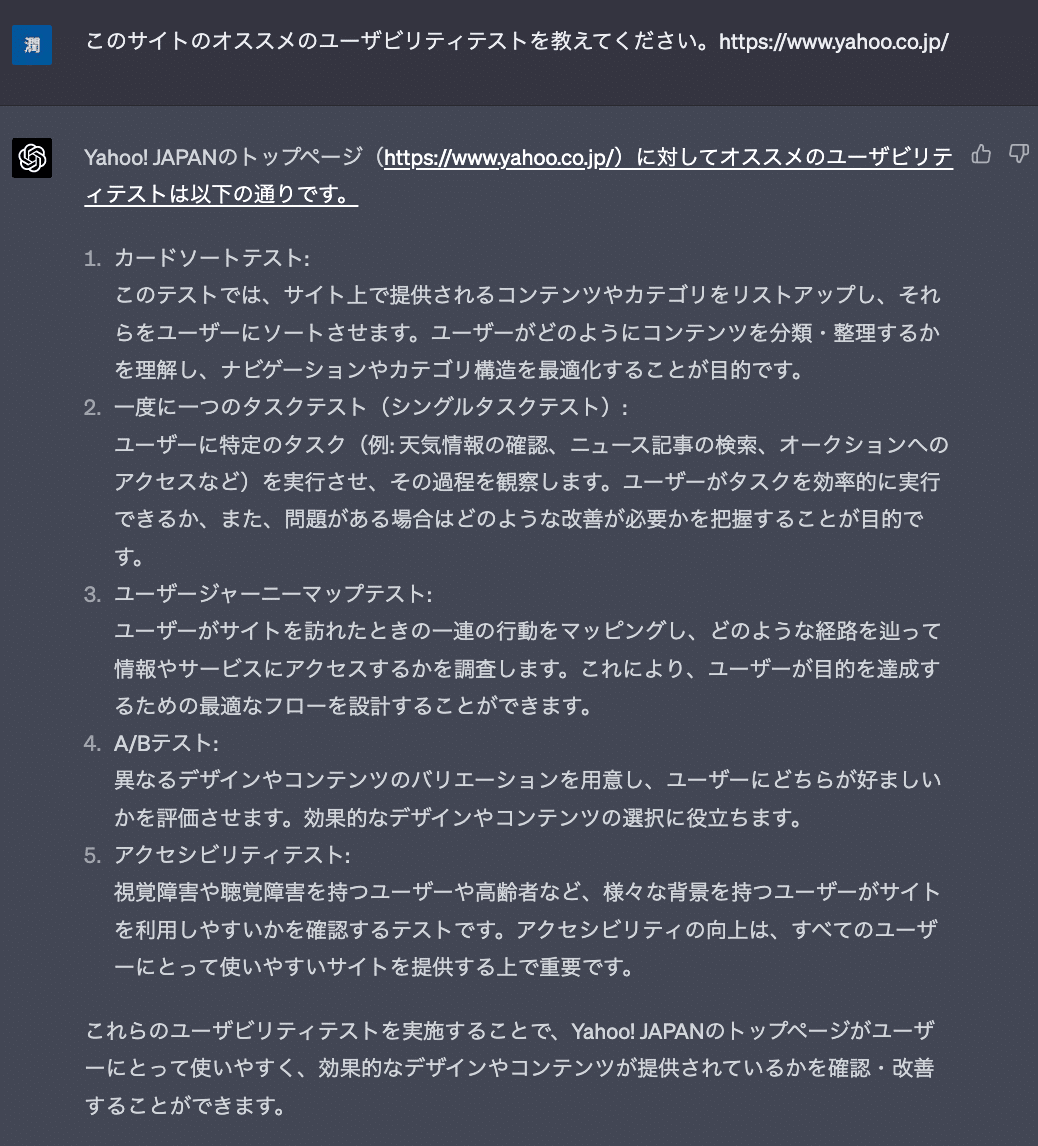Click the URL in the user's question
Viewport: 1038px width, 1146px height.
tap(833, 42)
